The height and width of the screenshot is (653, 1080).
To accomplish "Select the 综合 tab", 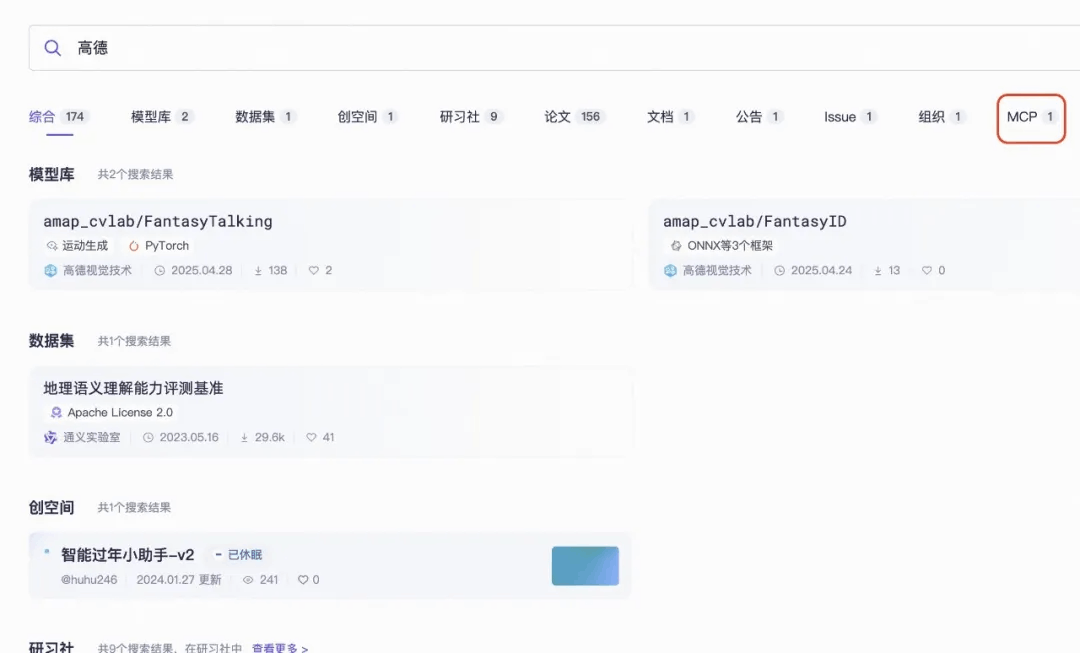I will tap(58, 116).
